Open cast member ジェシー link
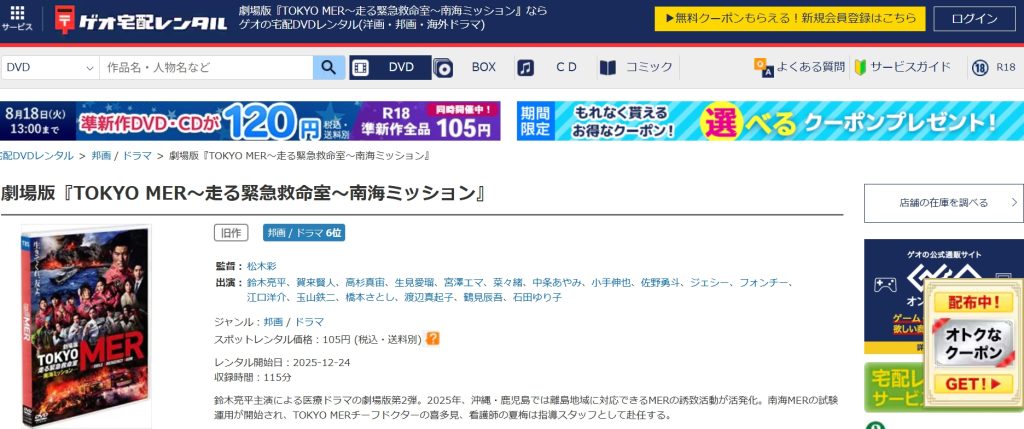 click(709, 283)
